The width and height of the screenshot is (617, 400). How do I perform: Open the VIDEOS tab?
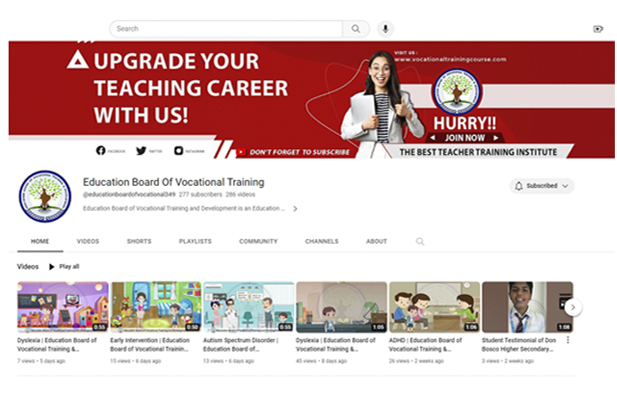(88, 241)
